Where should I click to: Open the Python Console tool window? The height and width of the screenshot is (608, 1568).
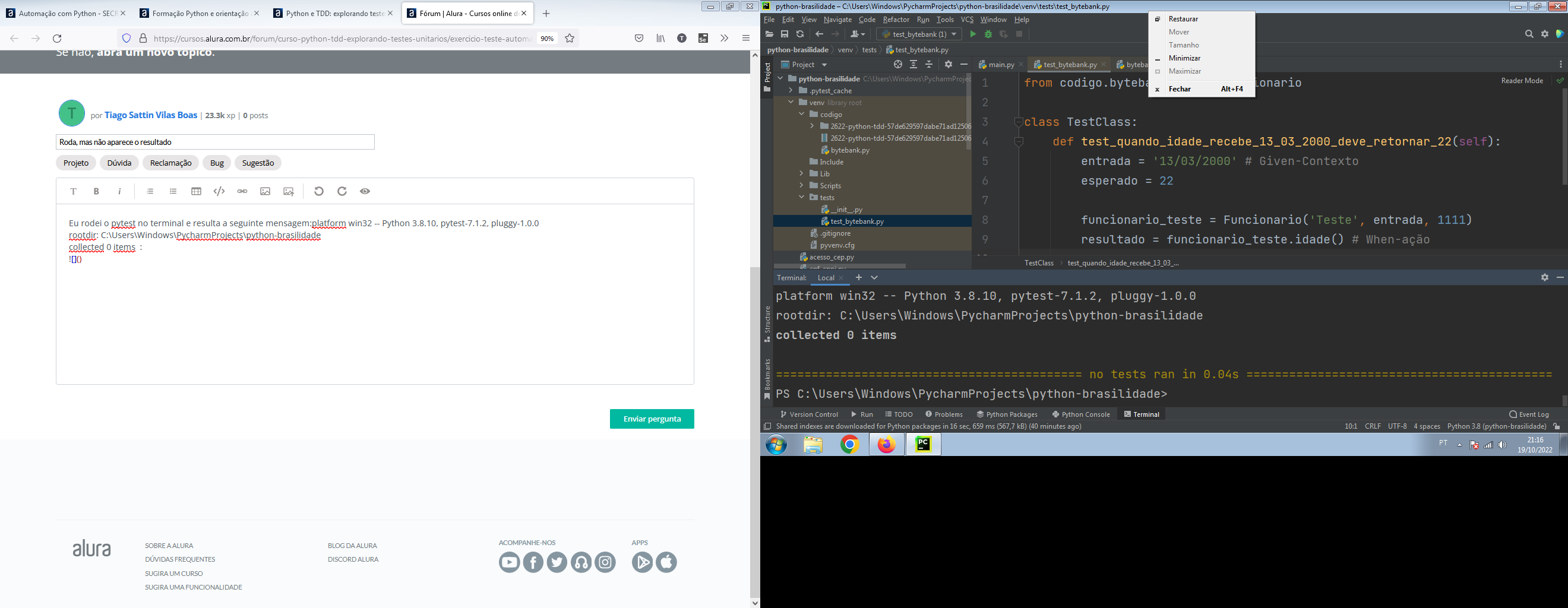[1080, 414]
